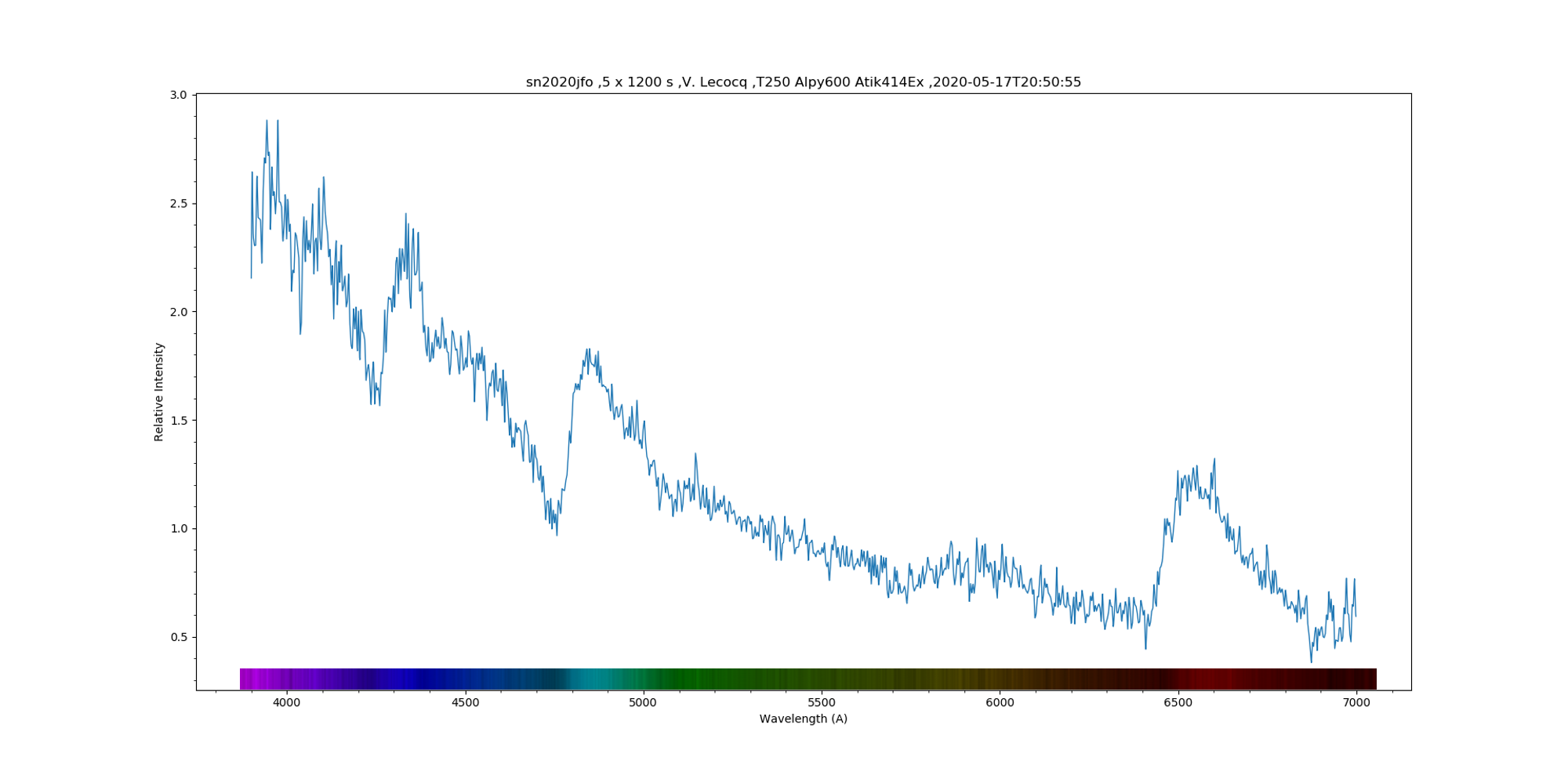1568x775 pixels.
Task: Click the 6000 x-axis tick label
Action: click(1000, 703)
